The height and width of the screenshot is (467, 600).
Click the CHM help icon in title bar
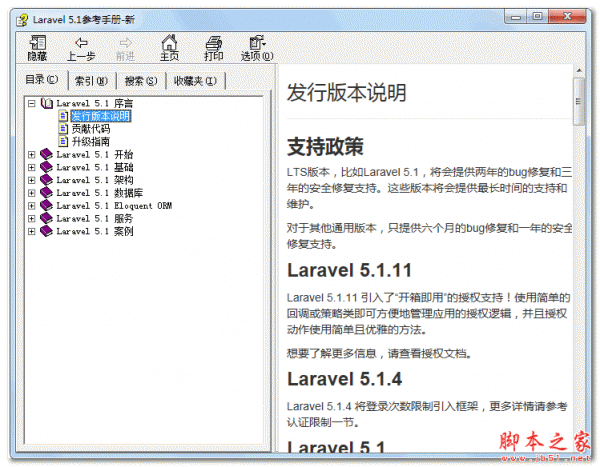[x=22, y=20]
